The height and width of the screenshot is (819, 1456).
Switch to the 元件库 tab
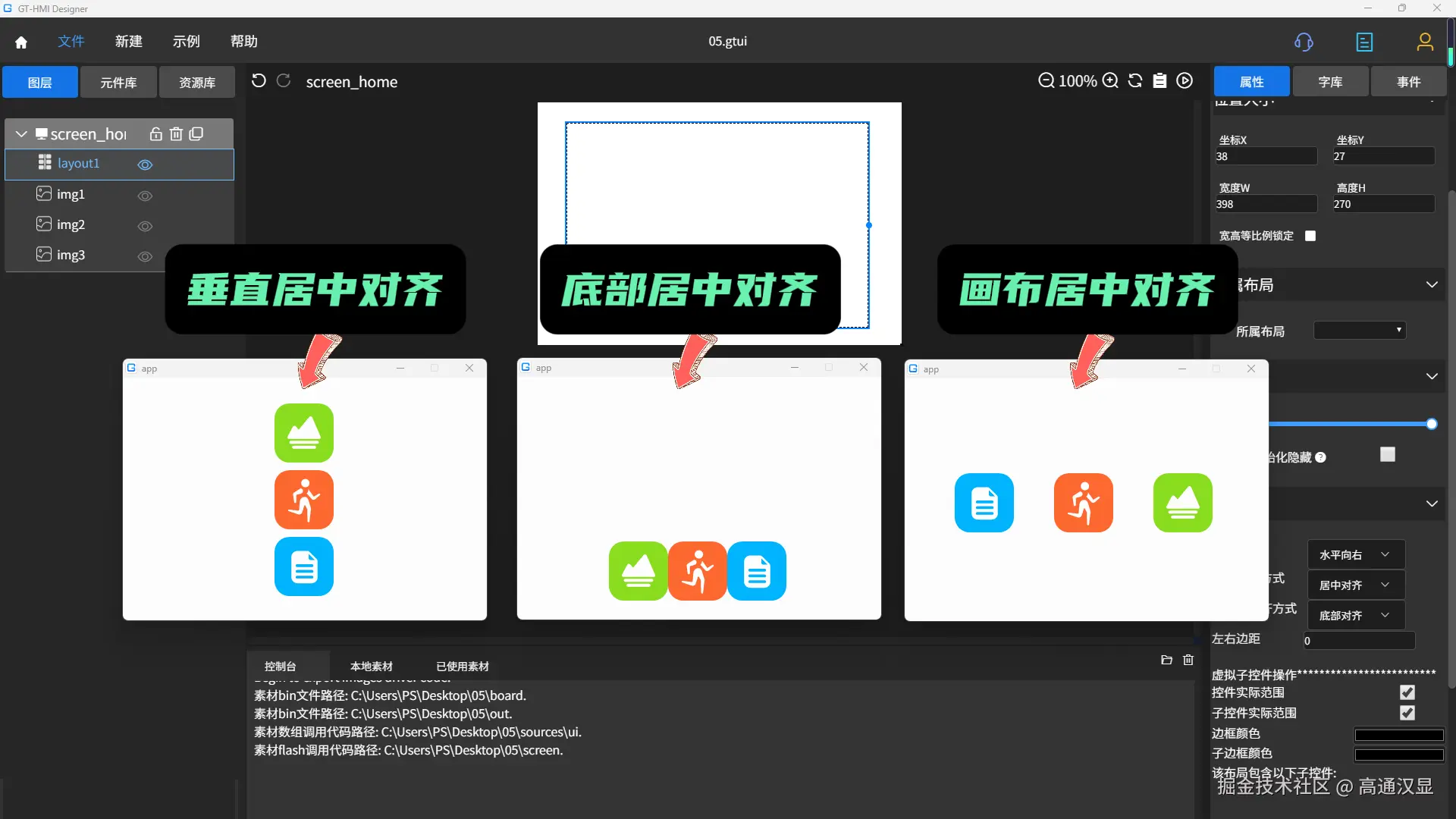coord(118,82)
